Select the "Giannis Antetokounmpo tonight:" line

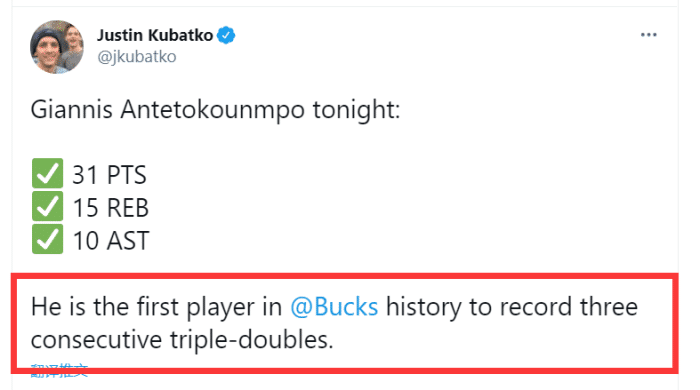215,110
